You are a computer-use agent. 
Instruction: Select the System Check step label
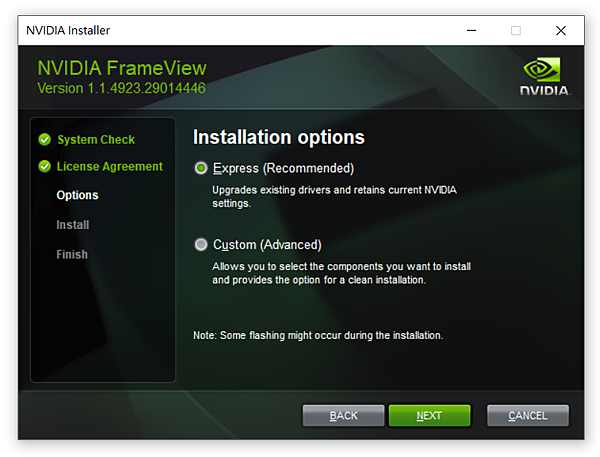96,140
